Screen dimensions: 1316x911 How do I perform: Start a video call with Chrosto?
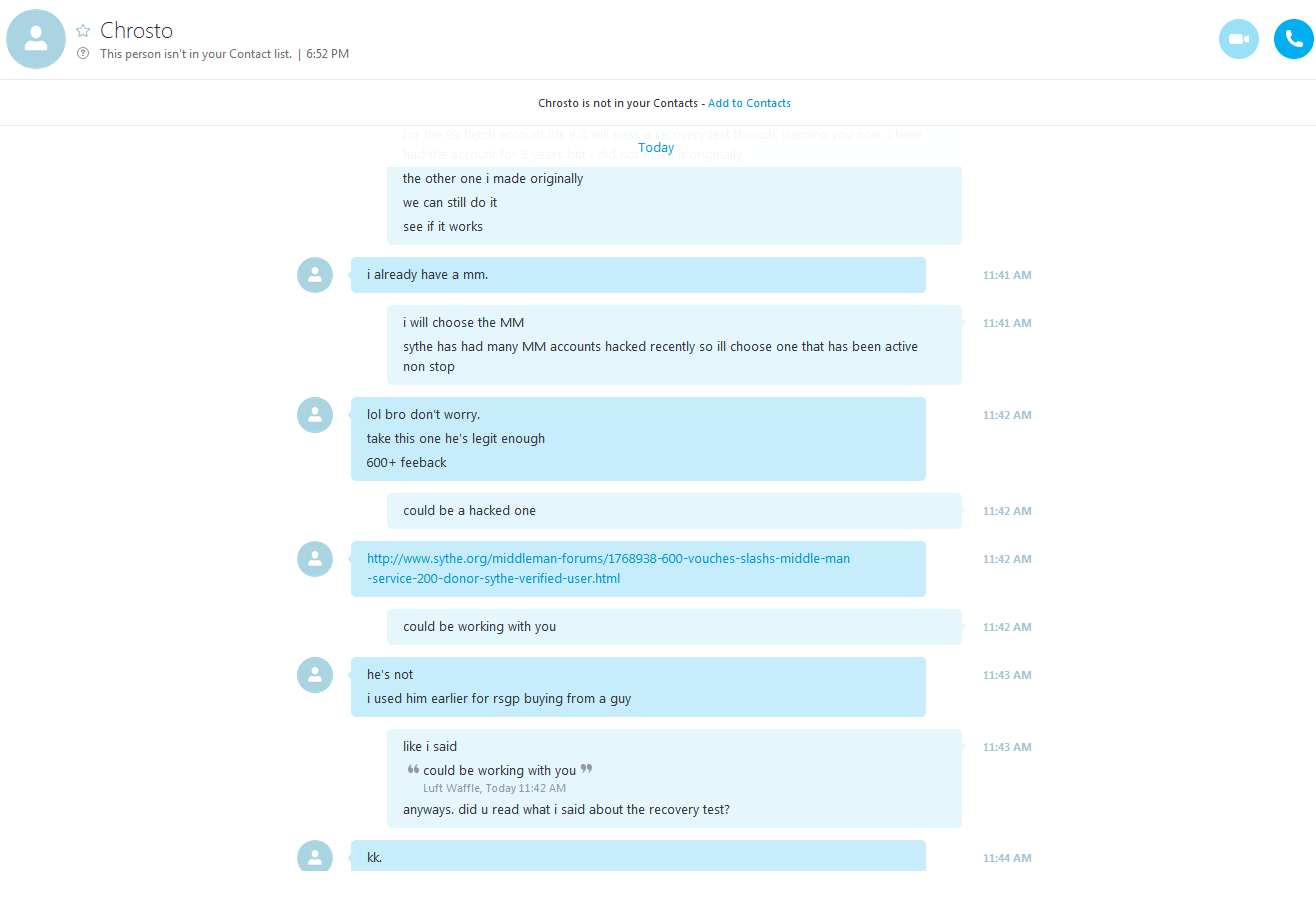(1239, 39)
